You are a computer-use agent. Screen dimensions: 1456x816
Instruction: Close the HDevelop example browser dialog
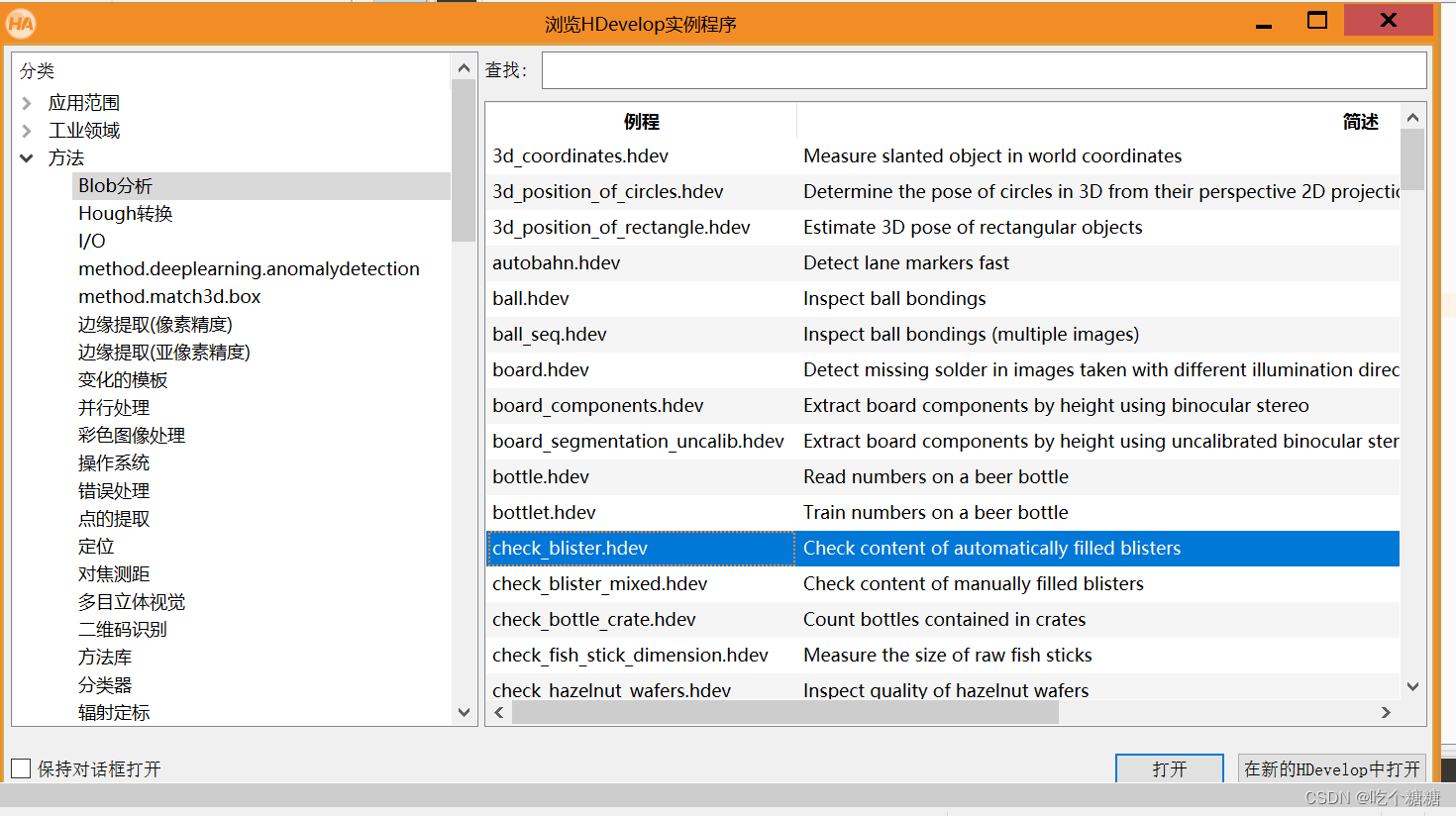[x=1389, y=20]
